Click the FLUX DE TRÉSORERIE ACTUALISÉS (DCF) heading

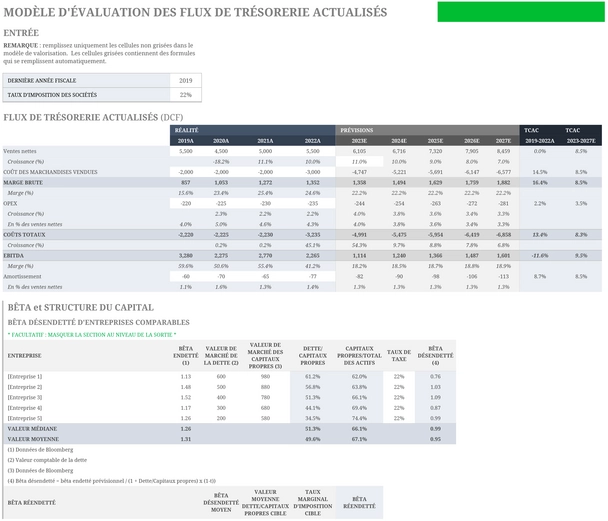[93, 117]
